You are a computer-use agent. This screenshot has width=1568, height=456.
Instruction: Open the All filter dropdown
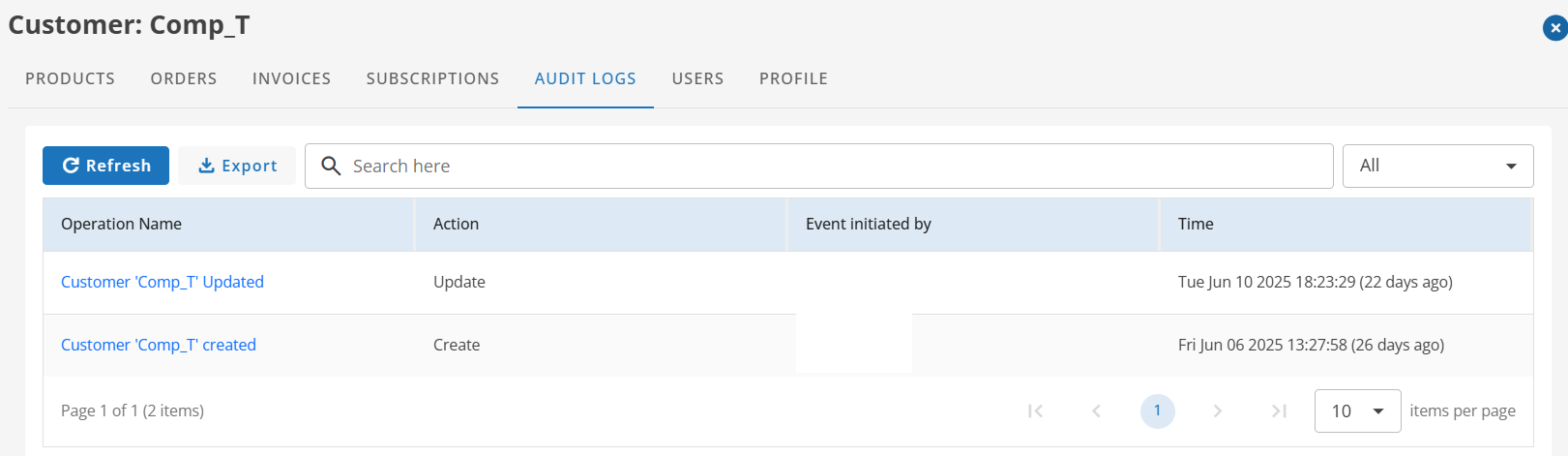click(x=1437, y=166)
